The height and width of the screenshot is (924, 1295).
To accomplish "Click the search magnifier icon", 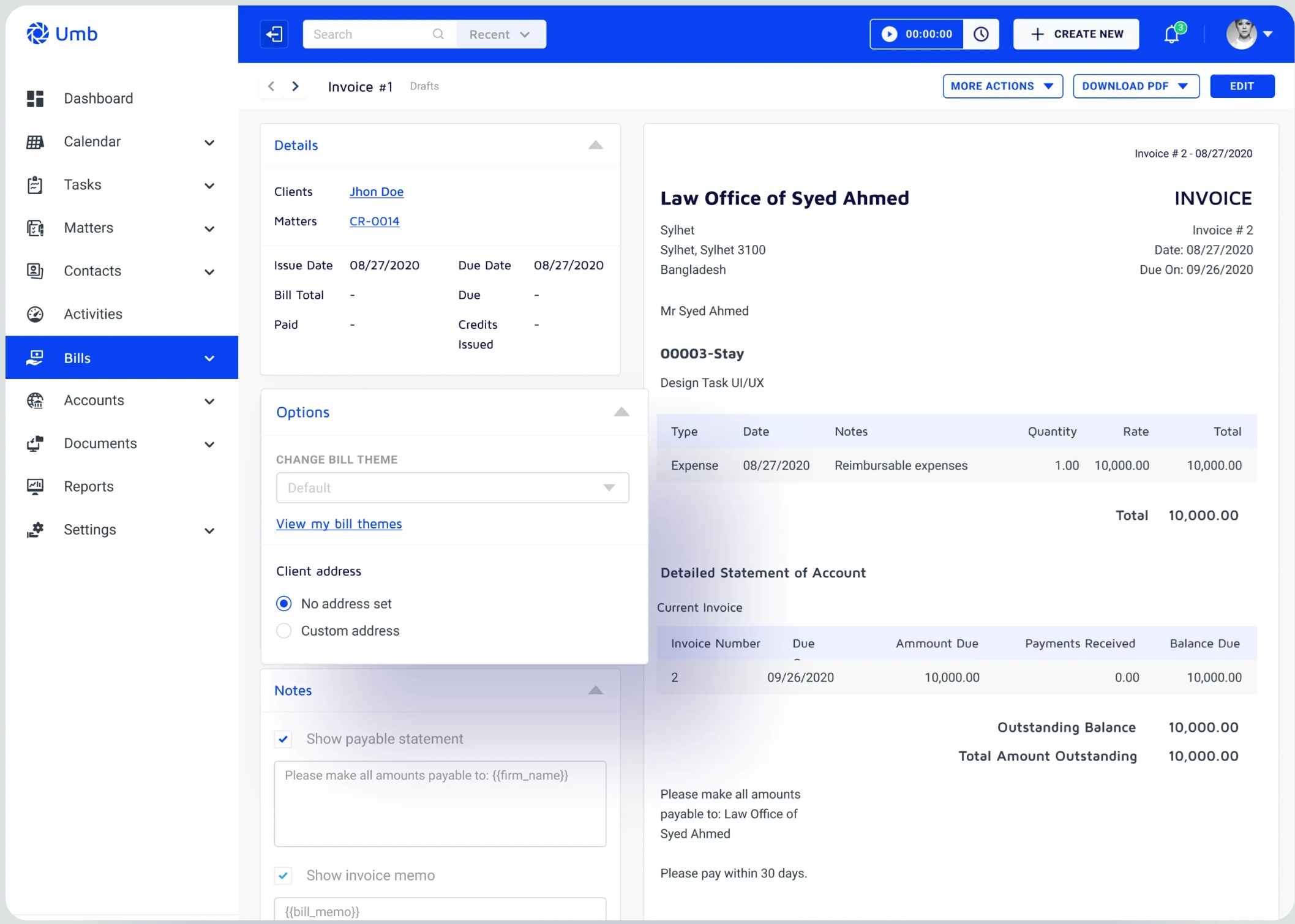I will coord(438,34).
